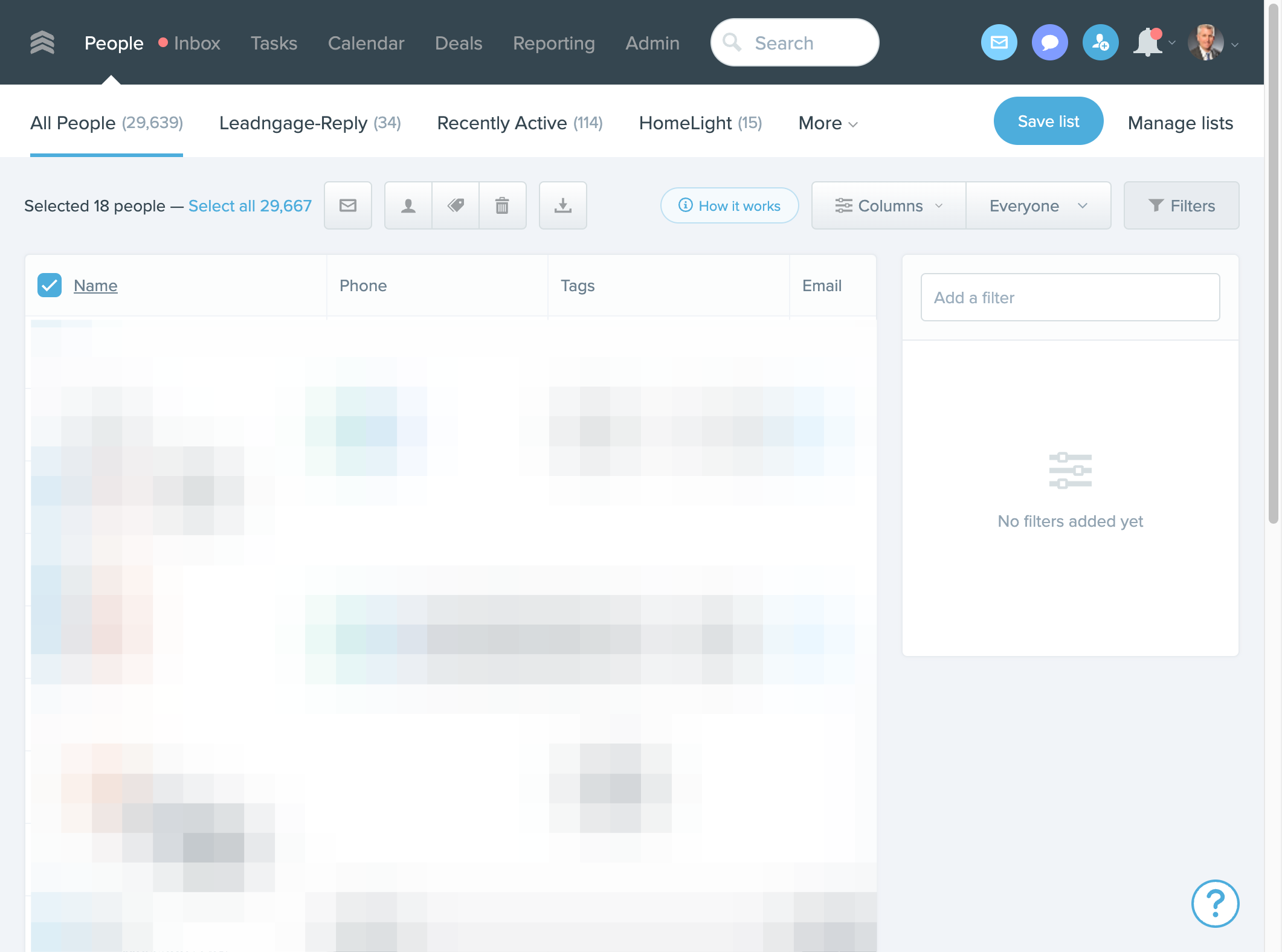This screenshot has height=952, width=1282.
Task: Open the Columns dropdown
Action: coord(889,205)
